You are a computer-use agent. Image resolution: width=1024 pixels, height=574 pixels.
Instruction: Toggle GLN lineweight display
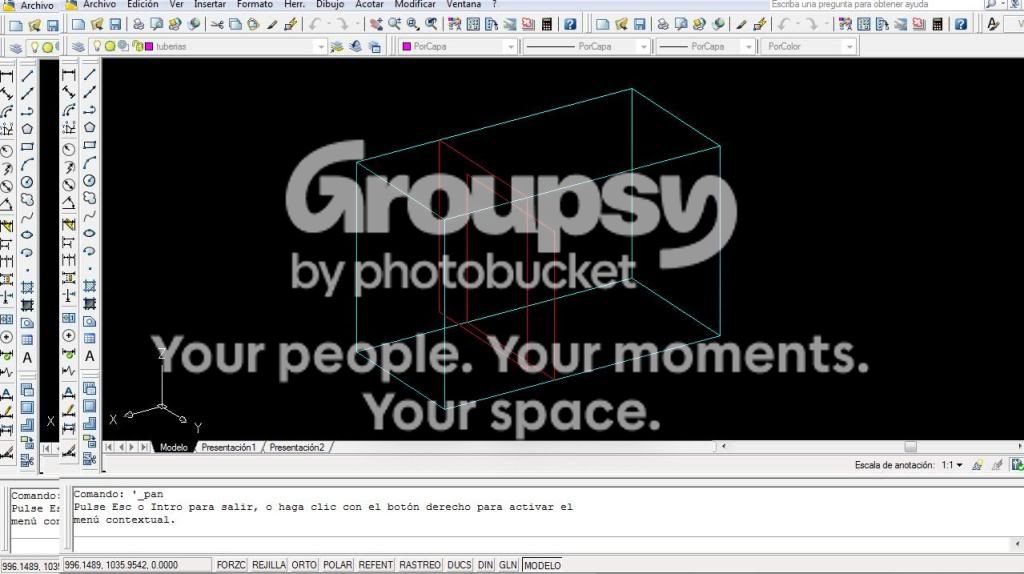pyautogui.click(x=507, y=565)
